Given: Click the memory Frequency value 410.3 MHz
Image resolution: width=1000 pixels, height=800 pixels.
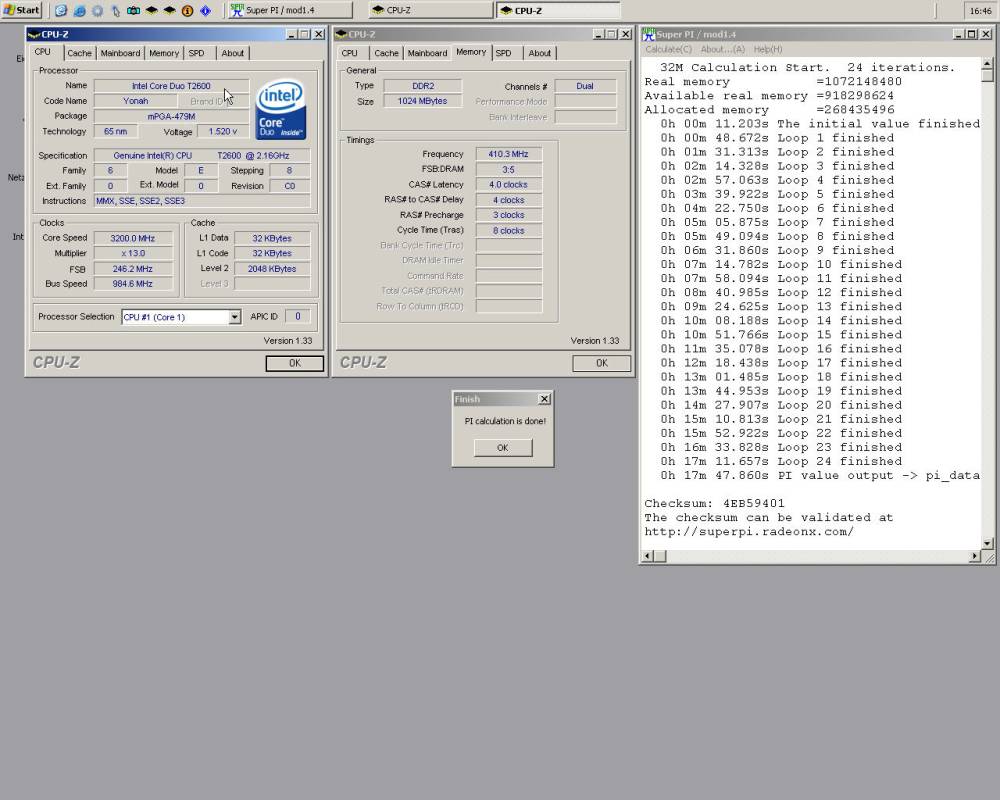Looking at the screenshot, I should click(508, 154).
